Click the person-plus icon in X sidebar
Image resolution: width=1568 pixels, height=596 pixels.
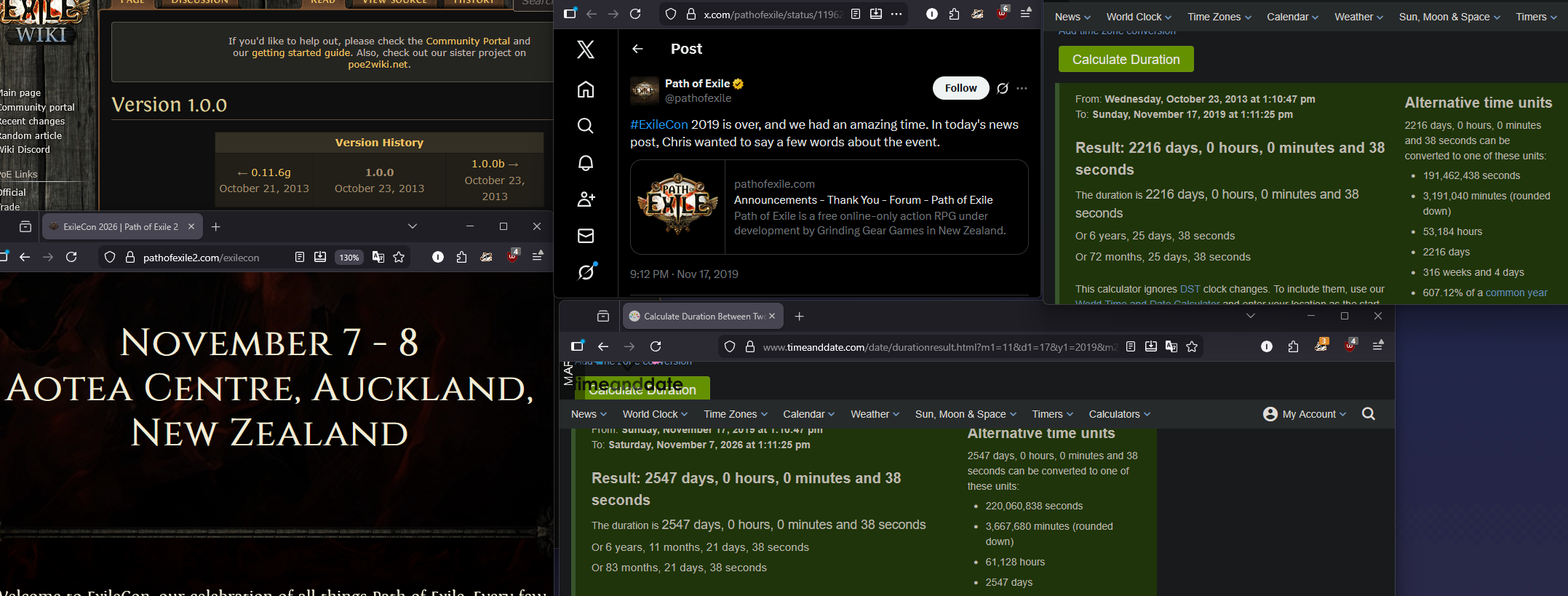coord(586,199)
